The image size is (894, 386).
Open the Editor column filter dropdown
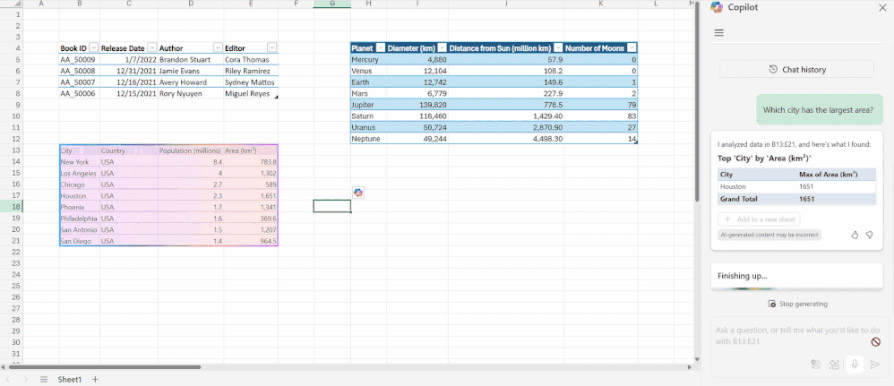(272, 48)
